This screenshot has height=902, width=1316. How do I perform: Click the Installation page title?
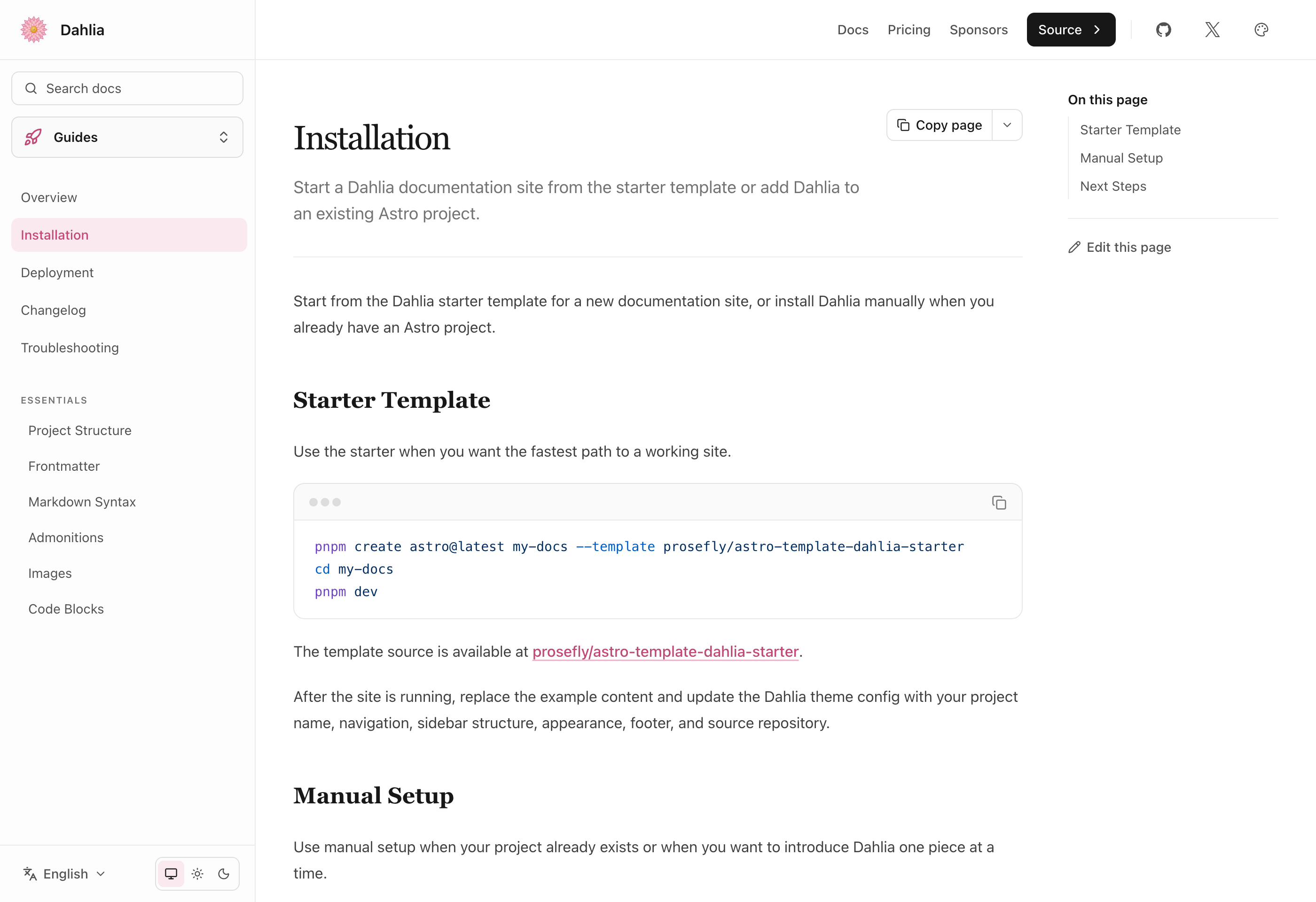click(x=371, y=138)
